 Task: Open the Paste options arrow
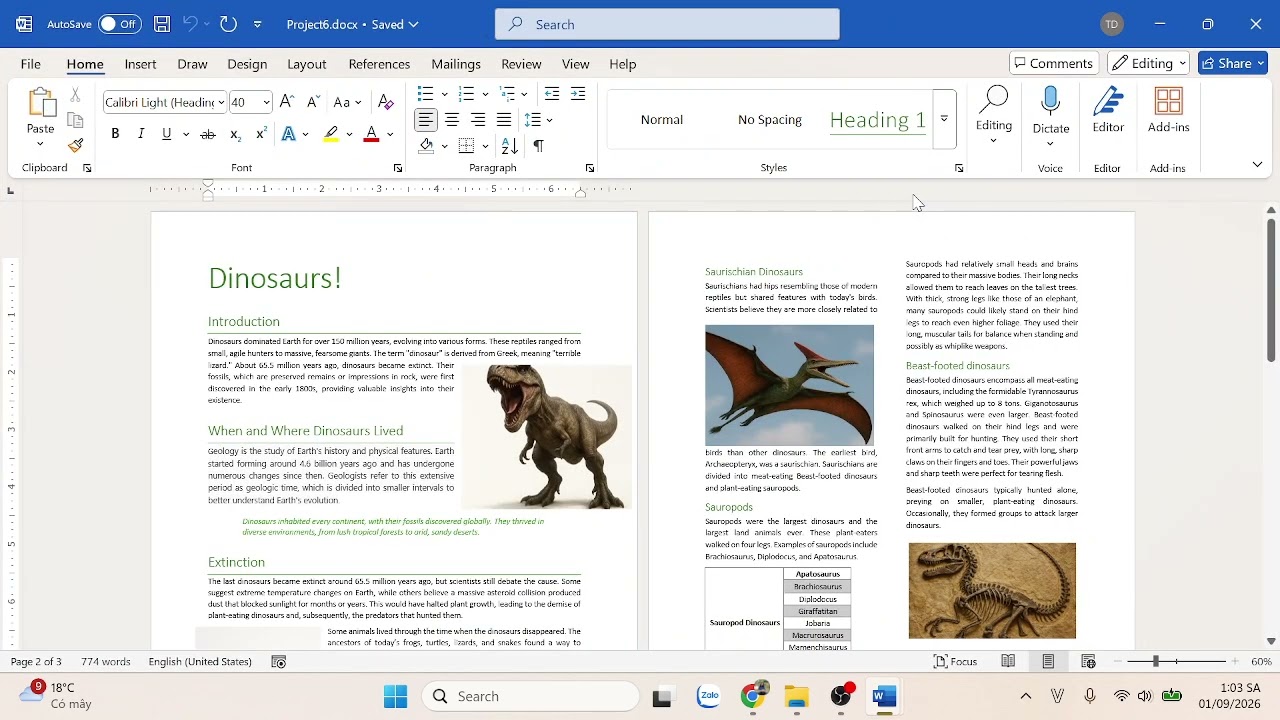click(40, 144)
